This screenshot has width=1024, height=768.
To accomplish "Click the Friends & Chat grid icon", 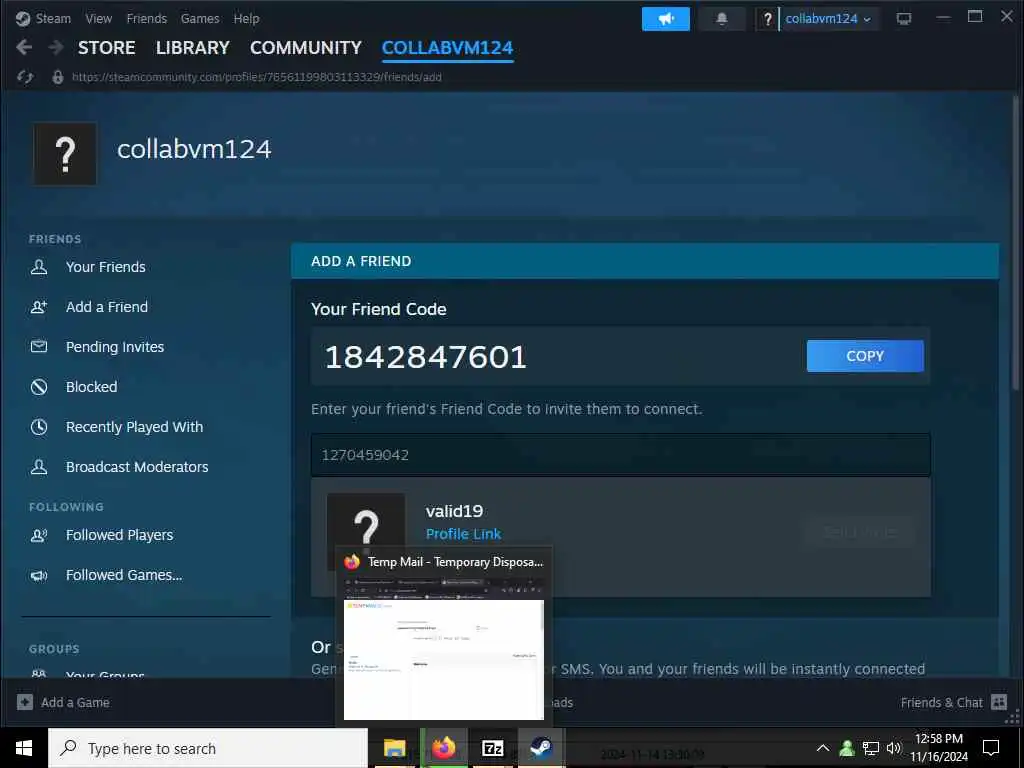I will tap(999, 702).
